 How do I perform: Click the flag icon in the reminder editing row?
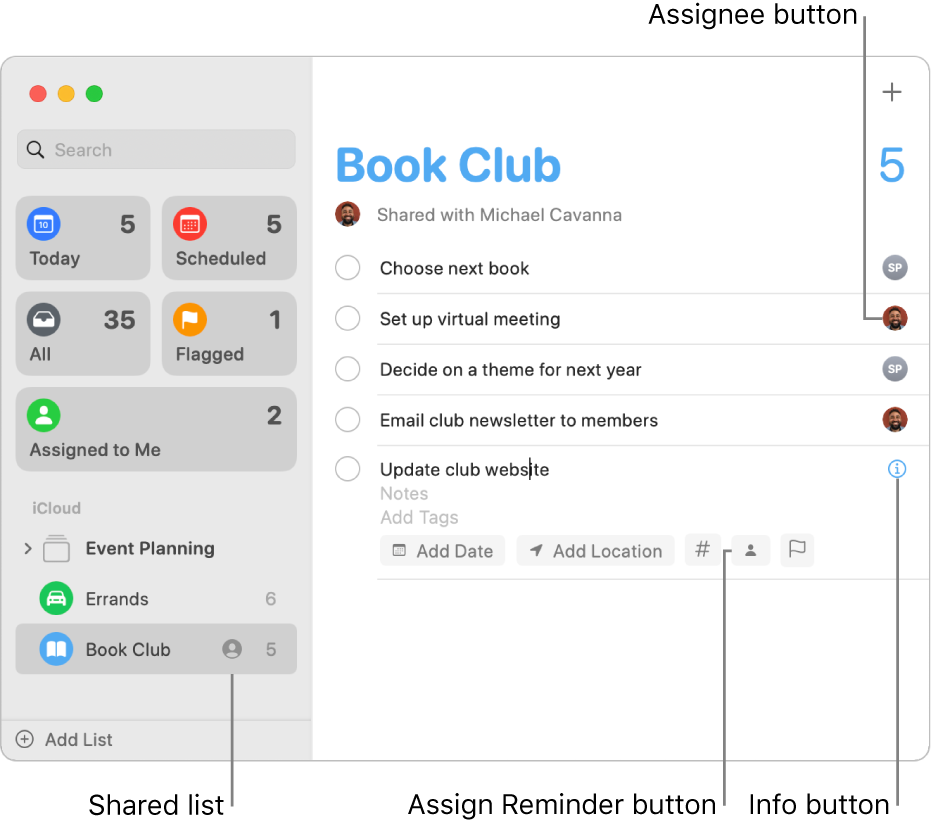pos(797,549)
